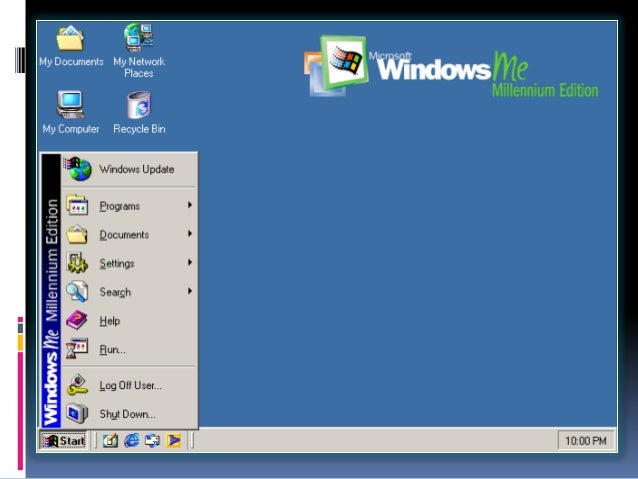Launch Internet Explorer from Quick Launch
Image resolution: width=638 pixels, height=479 pixels.
pos(131,440)
